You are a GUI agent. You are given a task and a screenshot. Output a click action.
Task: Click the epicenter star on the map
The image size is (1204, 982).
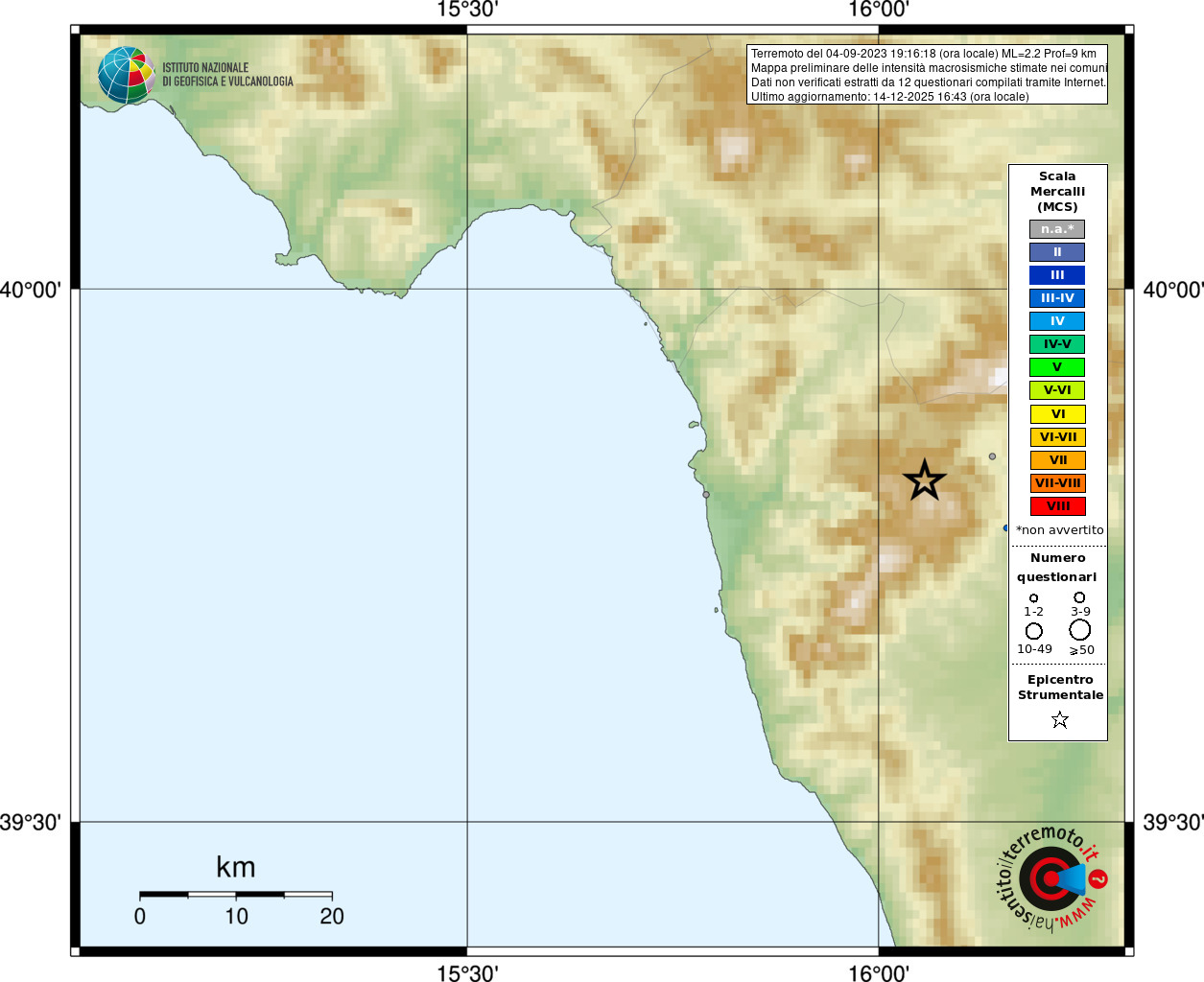click(925, 479)
